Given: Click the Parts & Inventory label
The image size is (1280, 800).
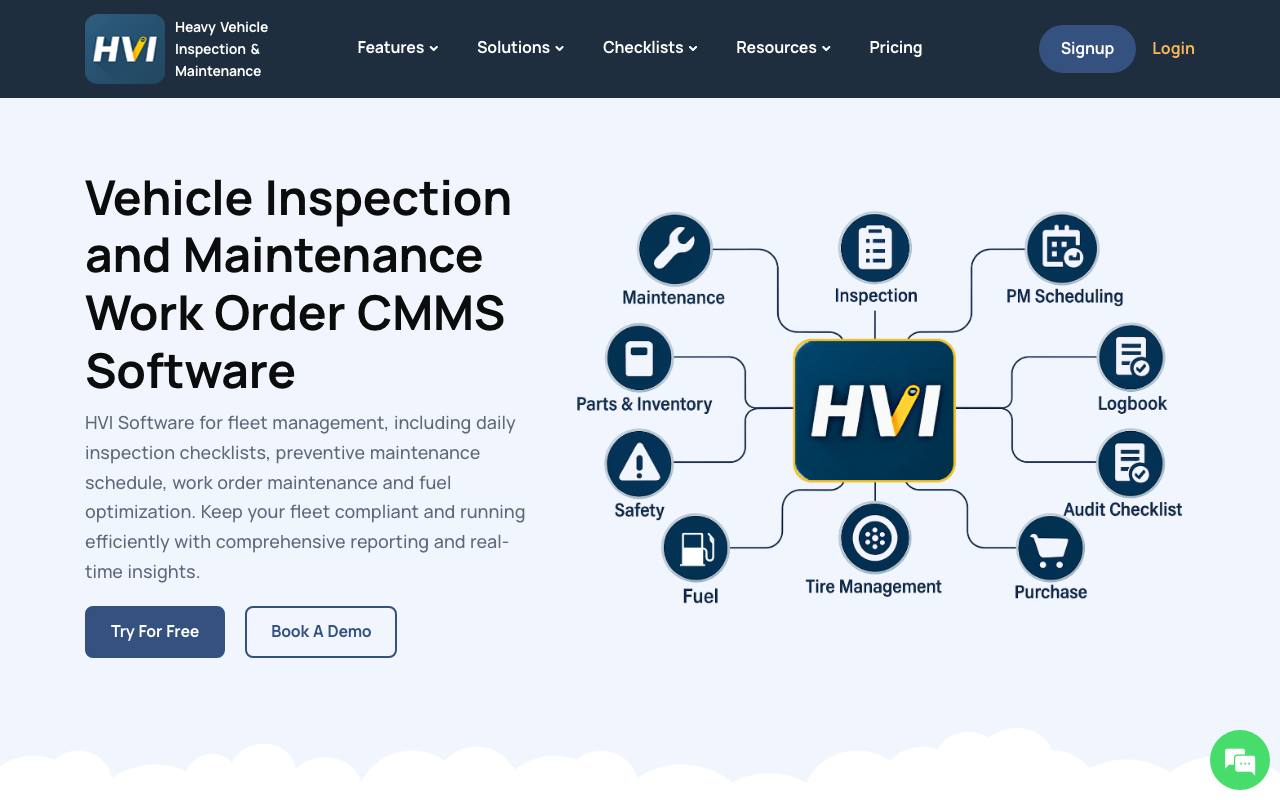Looking at the screenshot, I should tap(644, 405).
